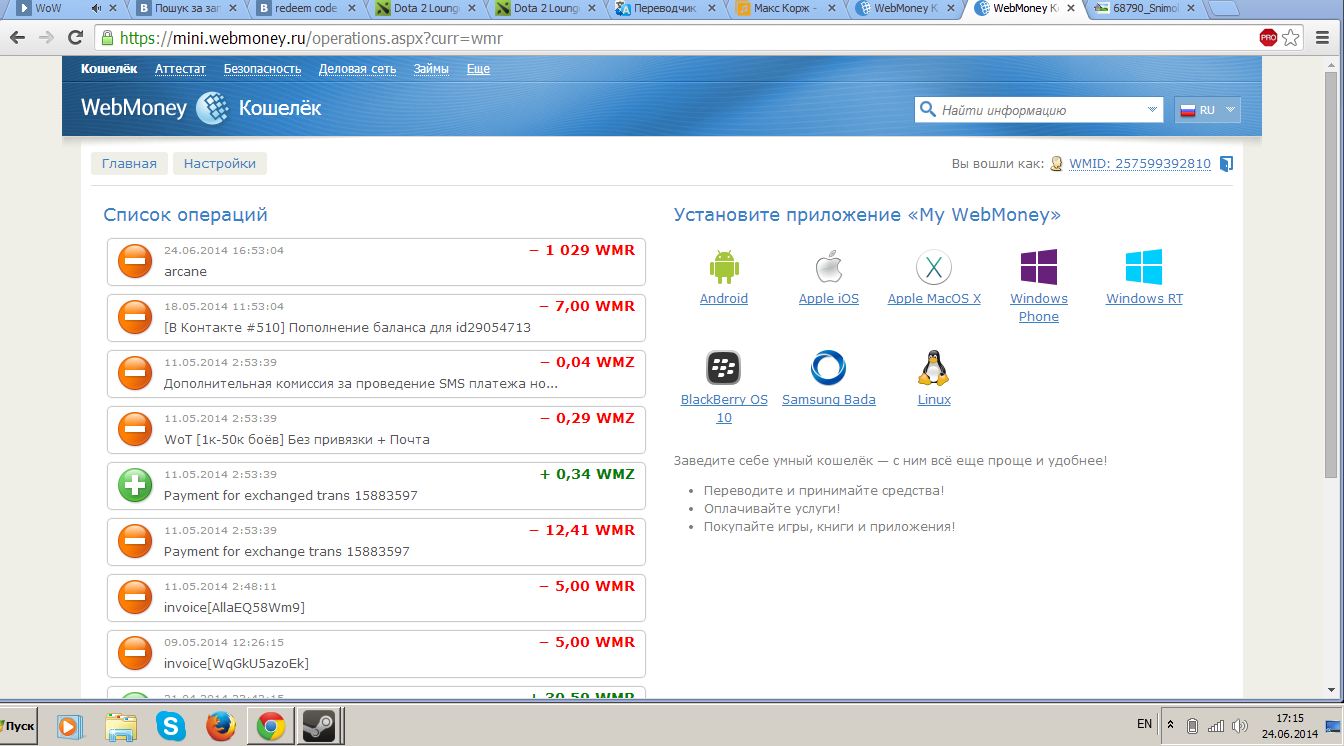
Task: Click the minus icon of the −12,41 WMR operation
Action: (135, 541)
